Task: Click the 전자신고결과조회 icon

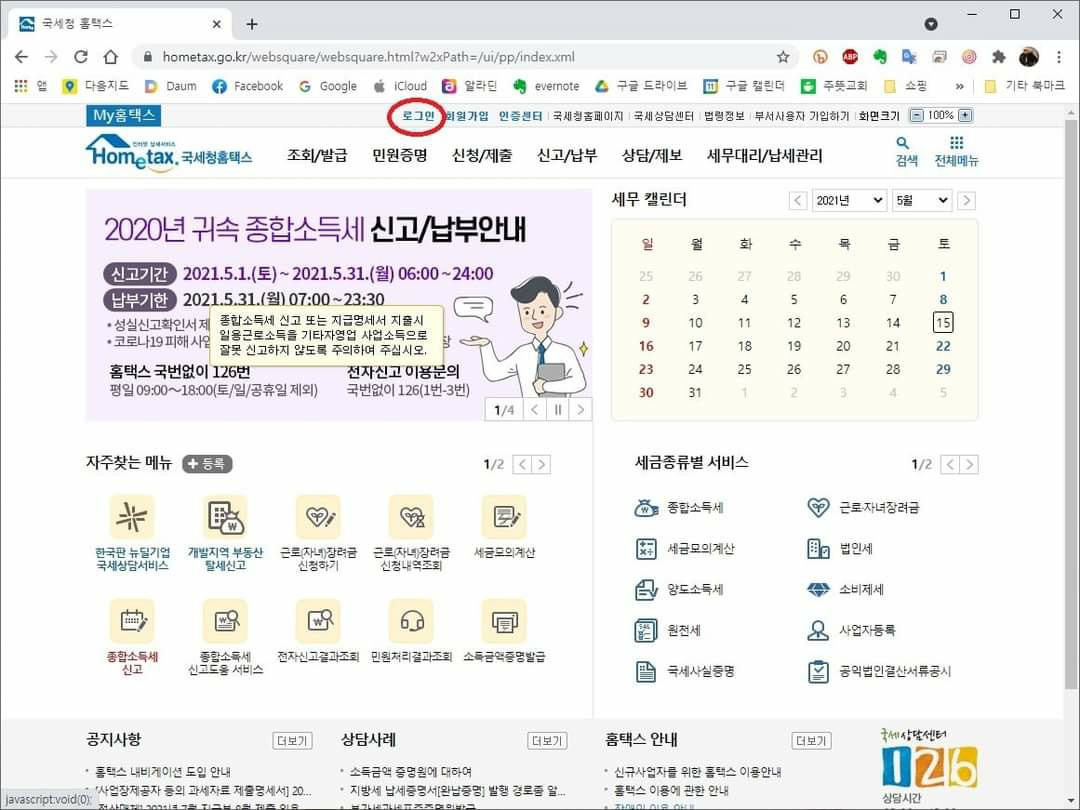Action: pyautogui.click(x=318, y=620)
